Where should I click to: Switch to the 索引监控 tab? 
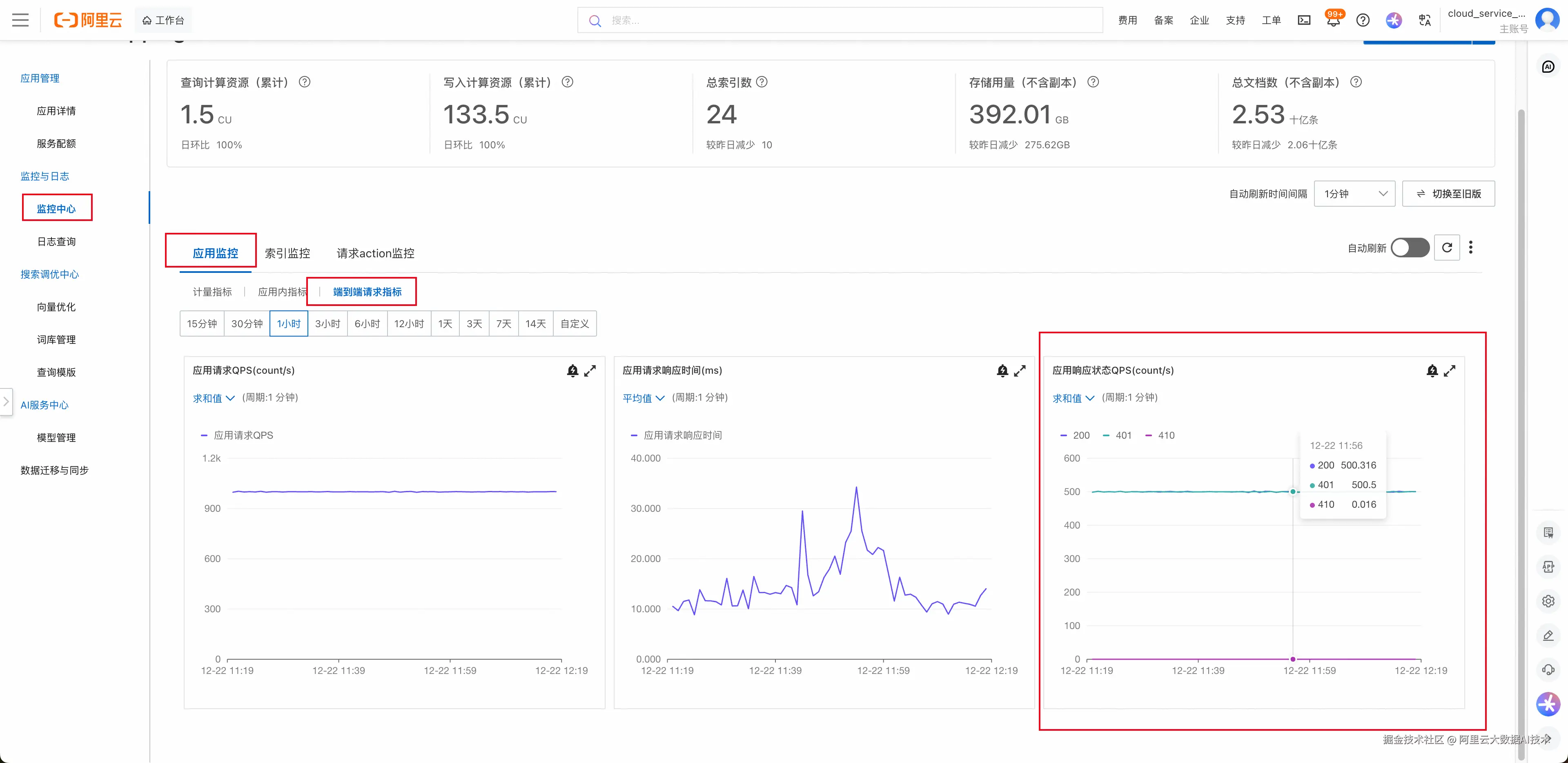point(287,253)
